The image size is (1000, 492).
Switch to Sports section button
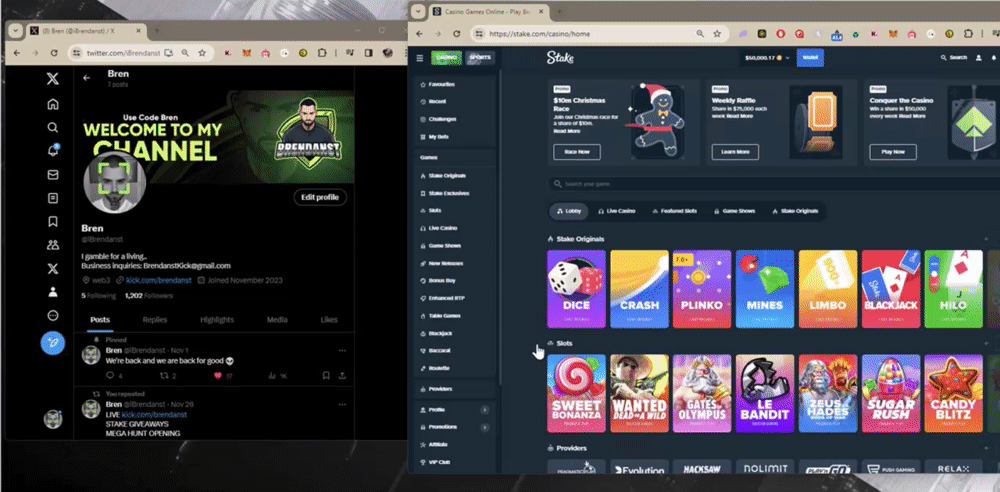(x=480, y=58)
